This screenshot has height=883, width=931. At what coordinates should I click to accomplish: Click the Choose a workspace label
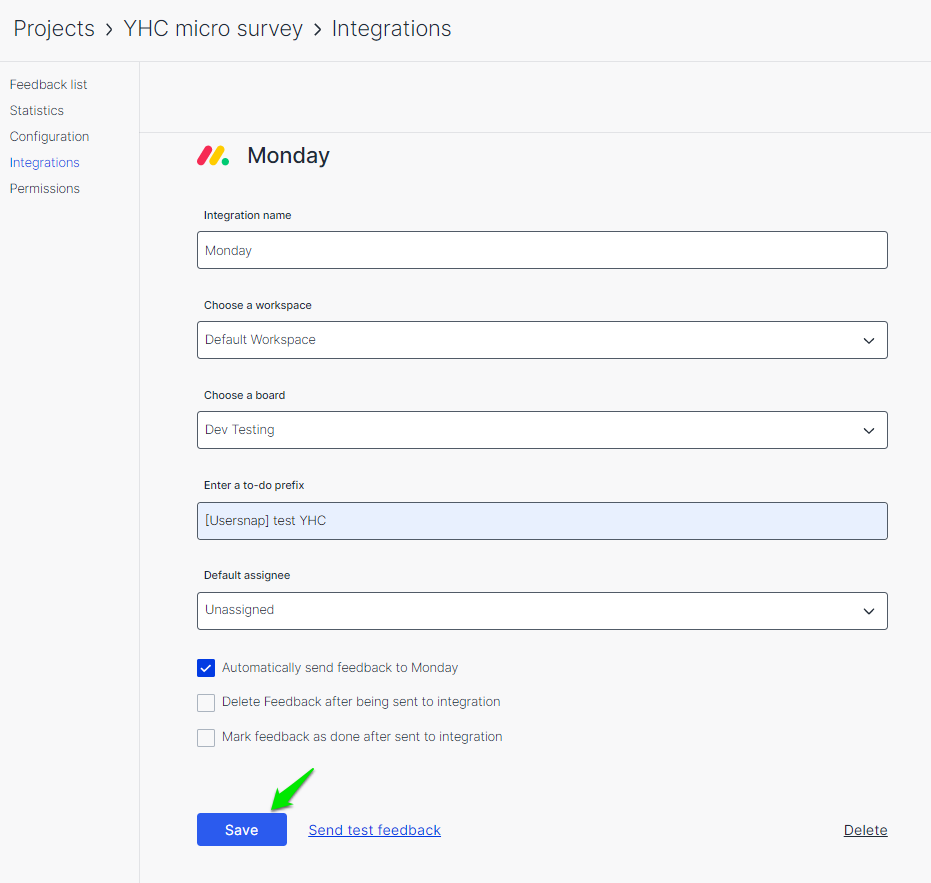tap(258, 305)
